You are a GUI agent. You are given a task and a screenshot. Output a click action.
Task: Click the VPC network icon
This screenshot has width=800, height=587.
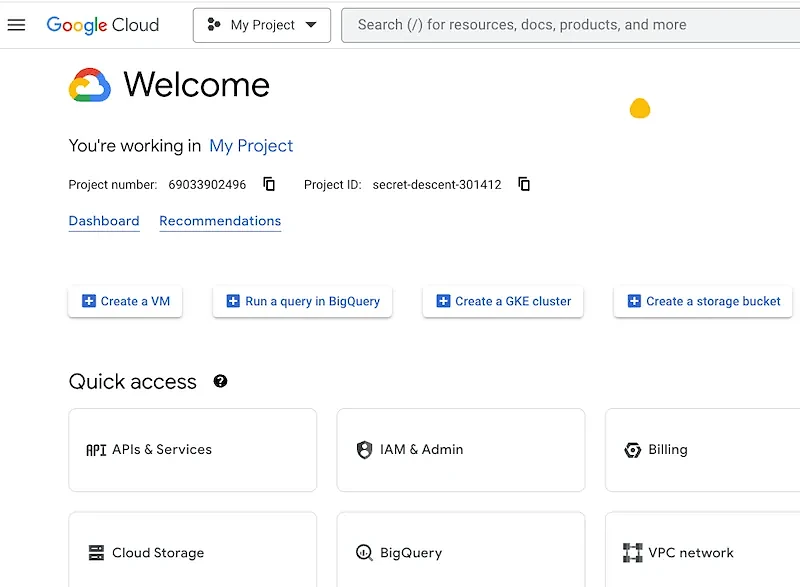pyautogui.click(x=633, y=553)
